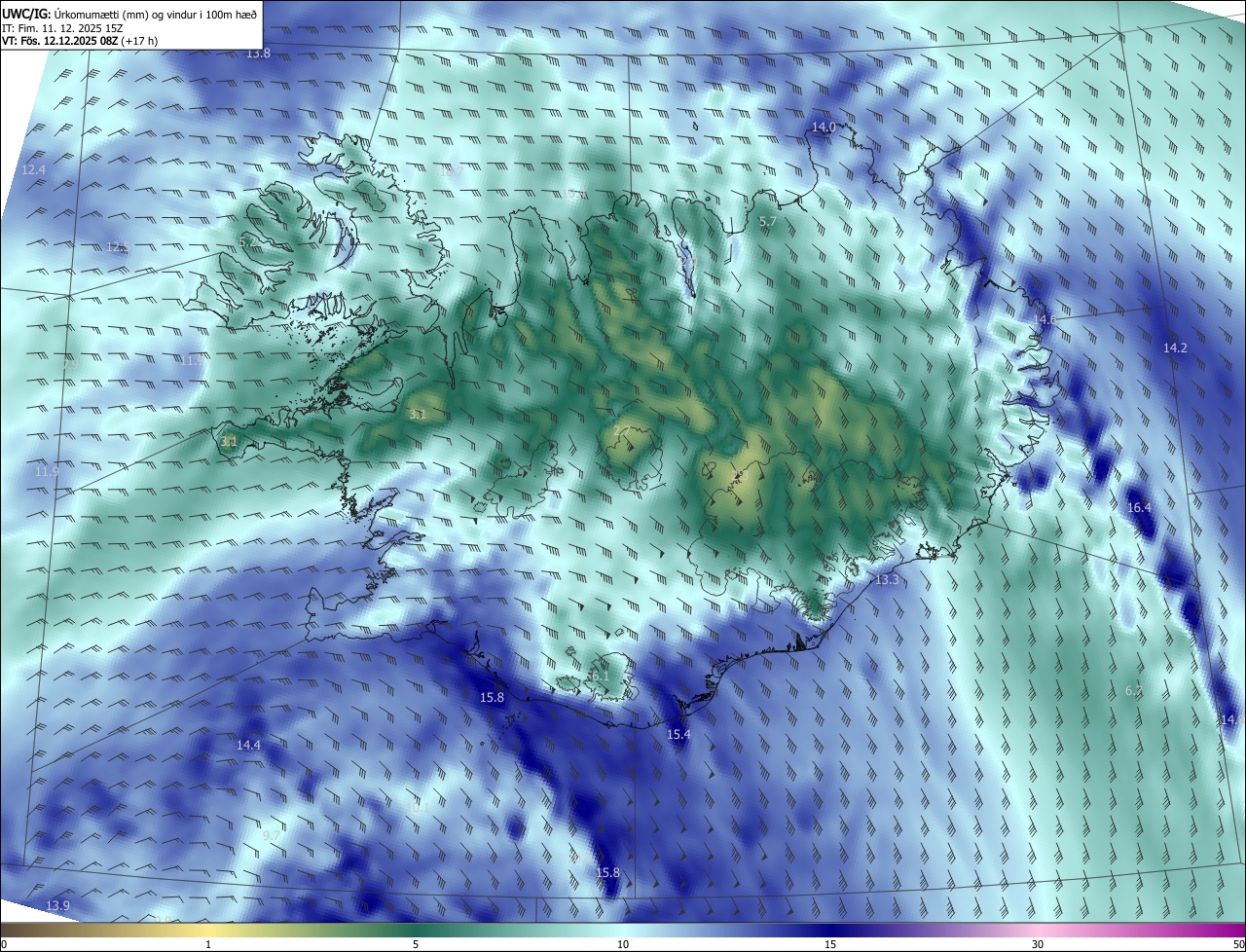Click the "50" tick label on the color scale
The image size is (1246, 952).
coord(1238,944)
